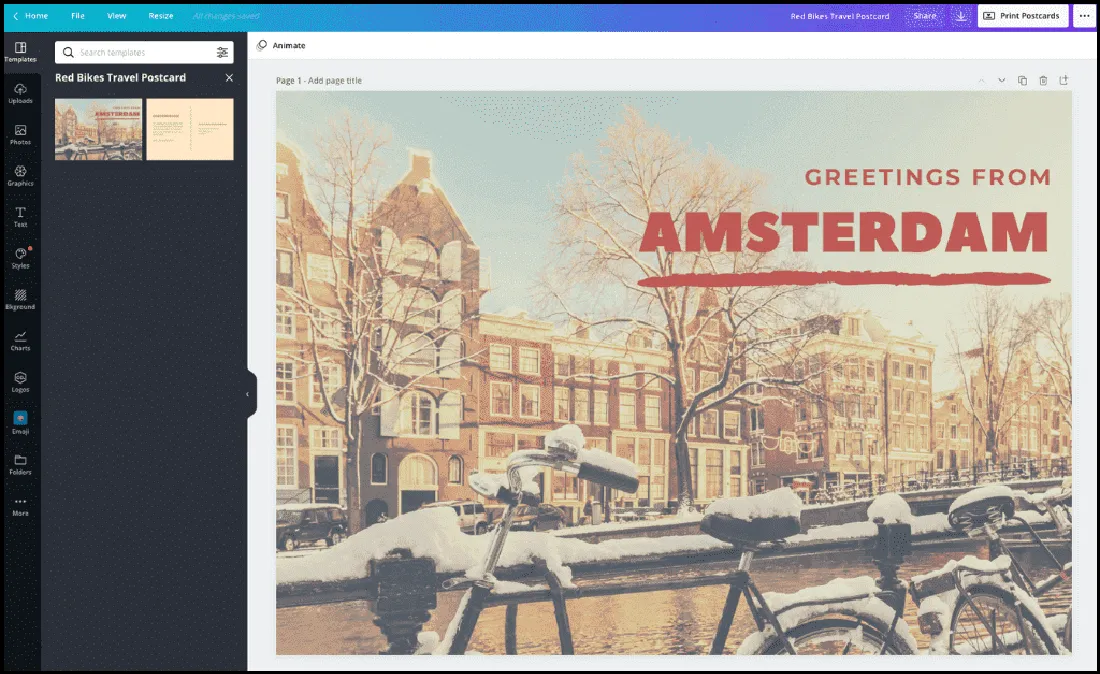Screen dimensions: 1100x674
Task: Click the Share button
Action: click(924, 16)
